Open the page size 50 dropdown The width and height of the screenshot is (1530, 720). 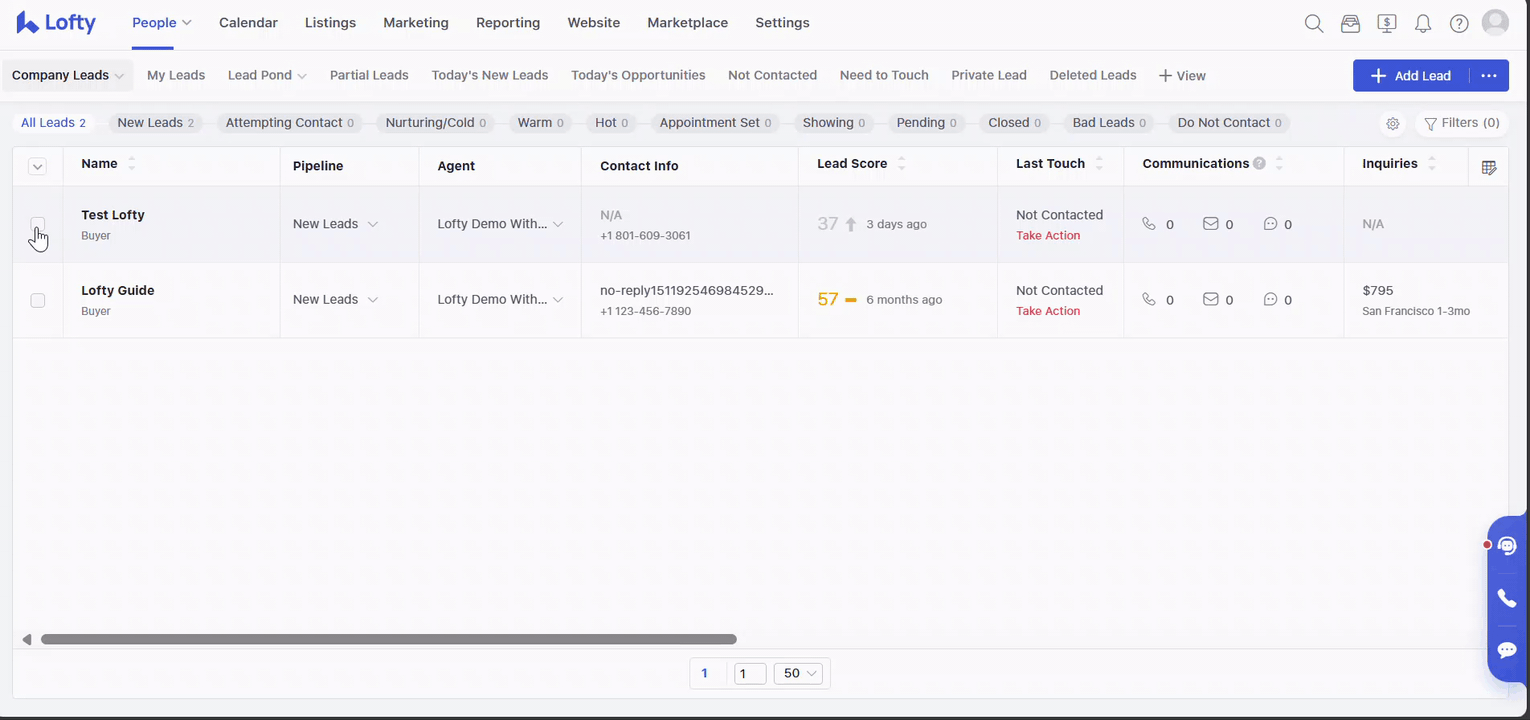801,673
